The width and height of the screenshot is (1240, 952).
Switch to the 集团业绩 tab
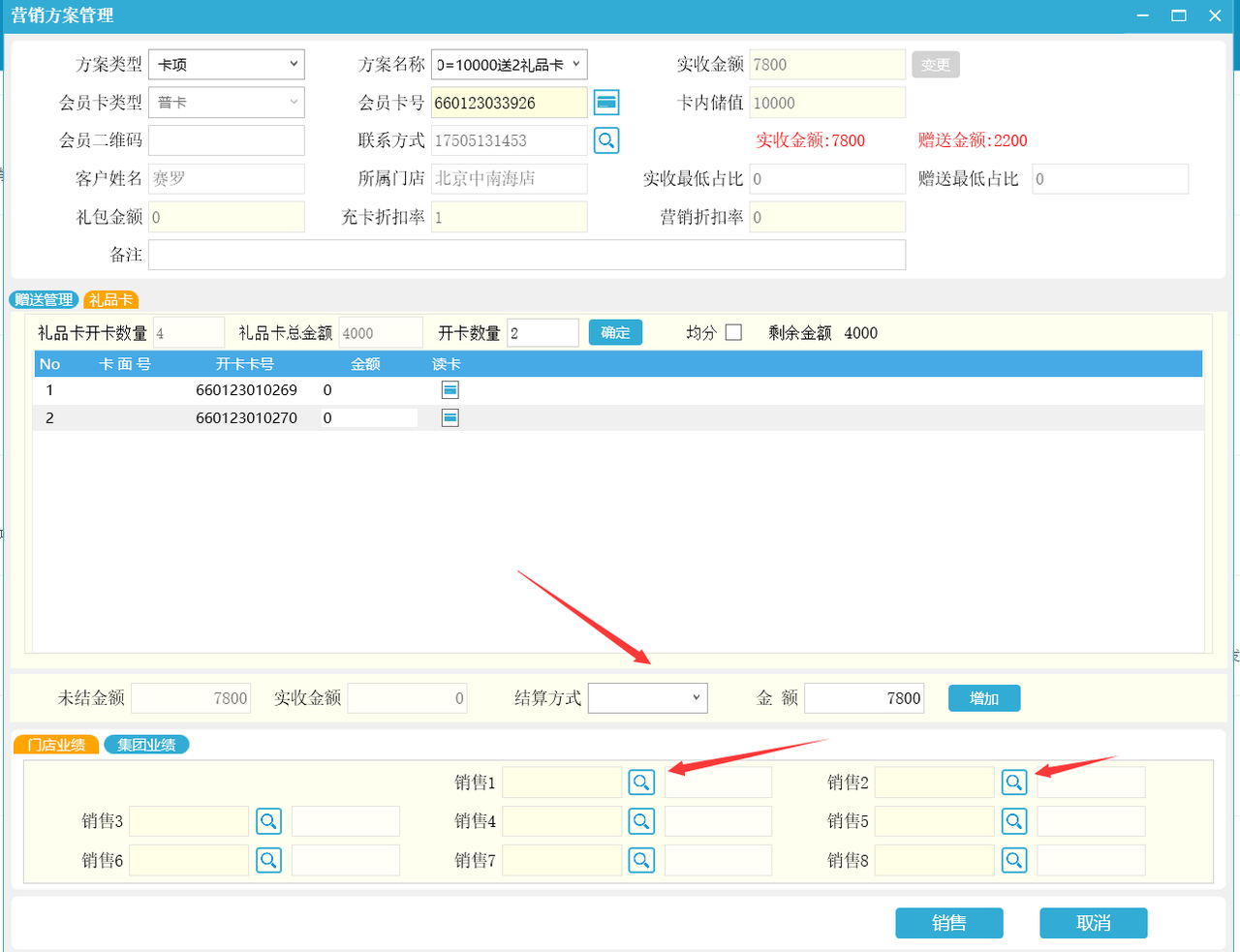click(x=146, y=745)
